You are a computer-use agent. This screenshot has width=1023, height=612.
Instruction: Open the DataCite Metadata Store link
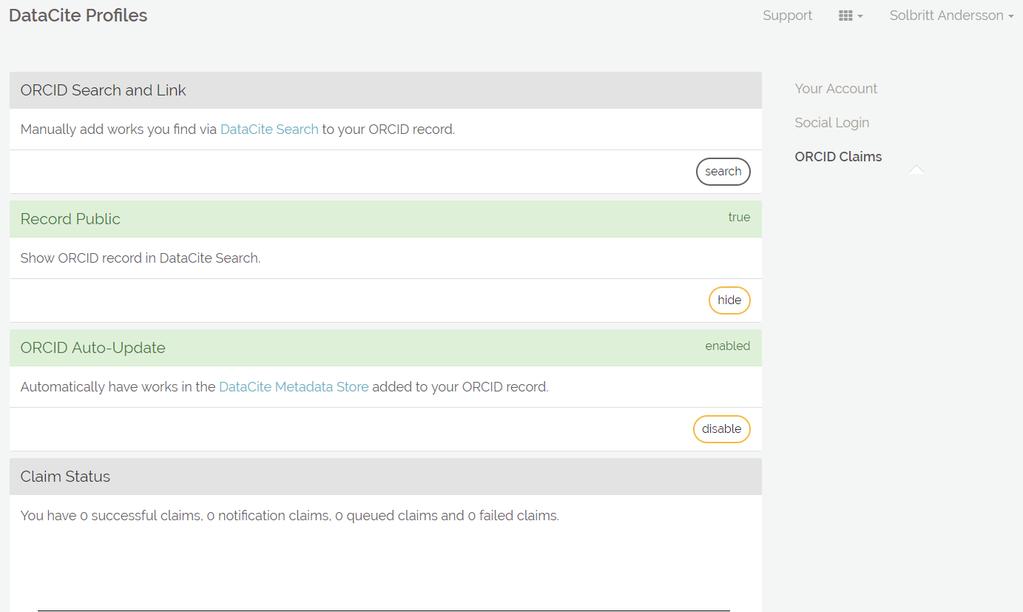coord(294,387)
